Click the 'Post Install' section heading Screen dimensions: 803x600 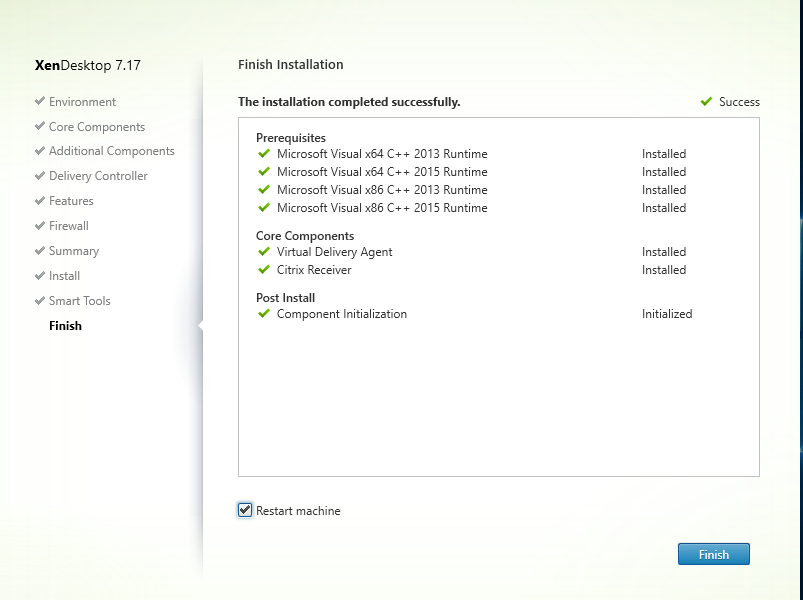285,298
